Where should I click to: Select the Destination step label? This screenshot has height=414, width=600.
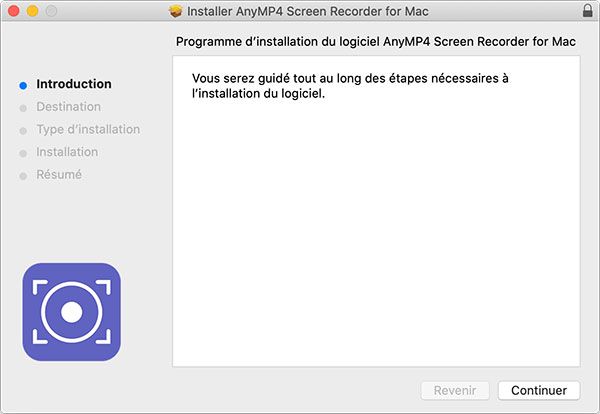click(68, 107)
